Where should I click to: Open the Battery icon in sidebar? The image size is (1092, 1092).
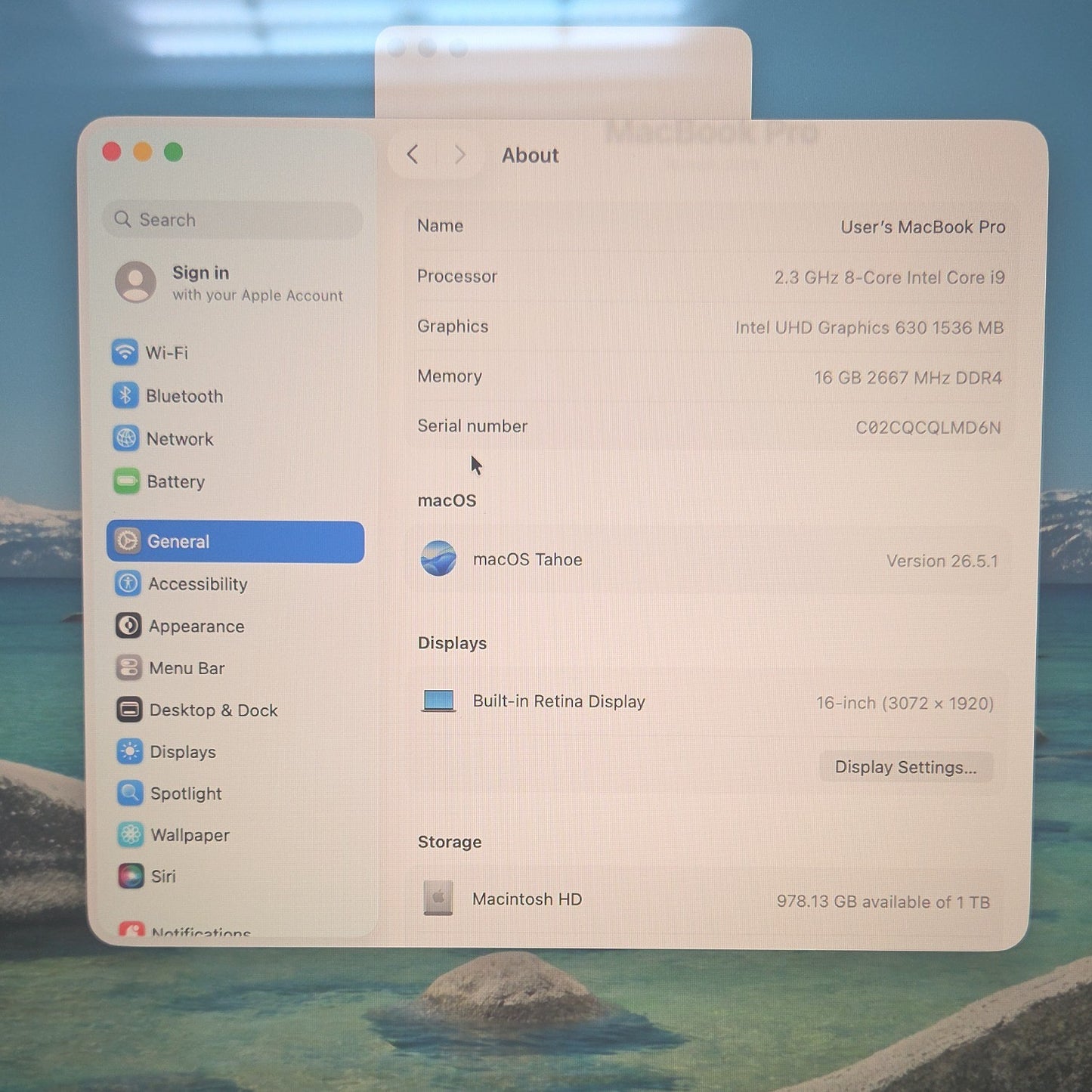127,481
